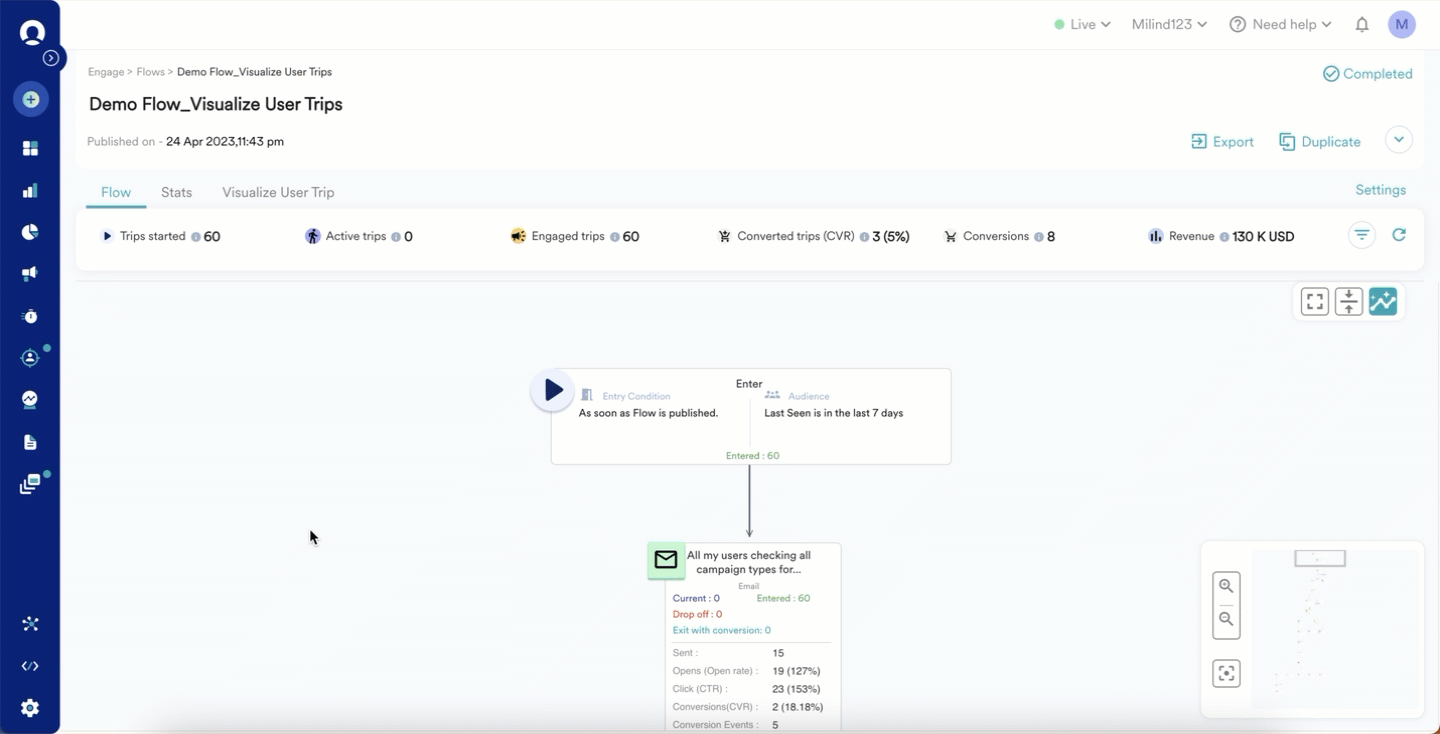
Task: Open the notification bell
Action: point(1361,24)
